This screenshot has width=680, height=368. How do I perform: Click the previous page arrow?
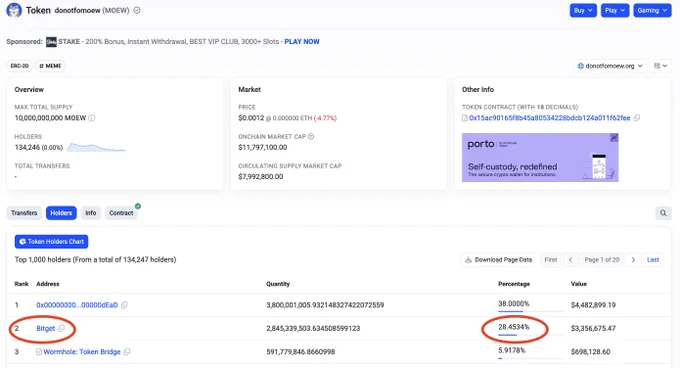[571, 260]
